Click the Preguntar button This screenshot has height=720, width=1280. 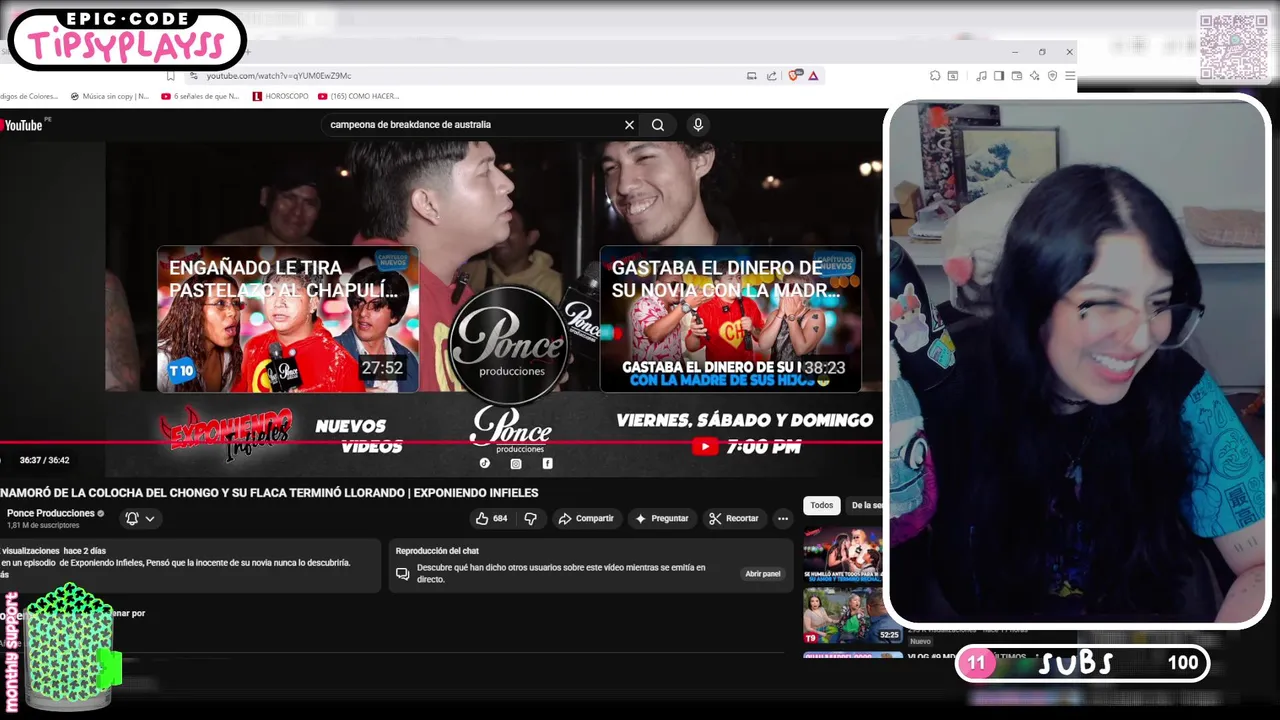[661, 518]
